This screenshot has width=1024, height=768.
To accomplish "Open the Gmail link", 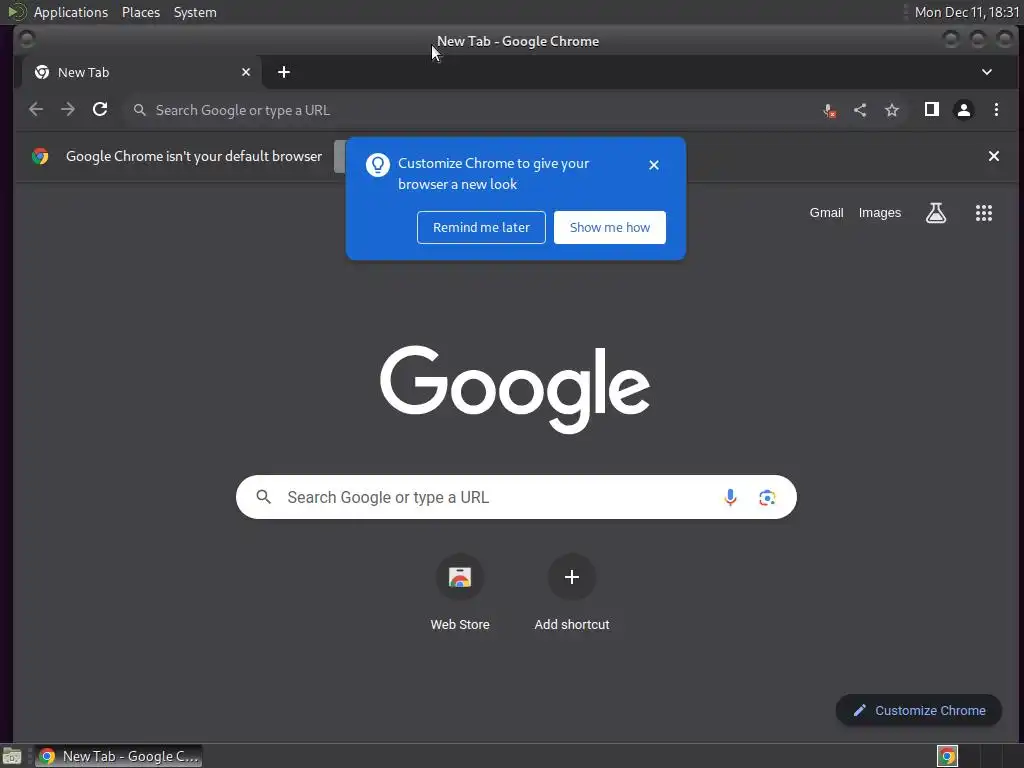I will click(827, 213).
